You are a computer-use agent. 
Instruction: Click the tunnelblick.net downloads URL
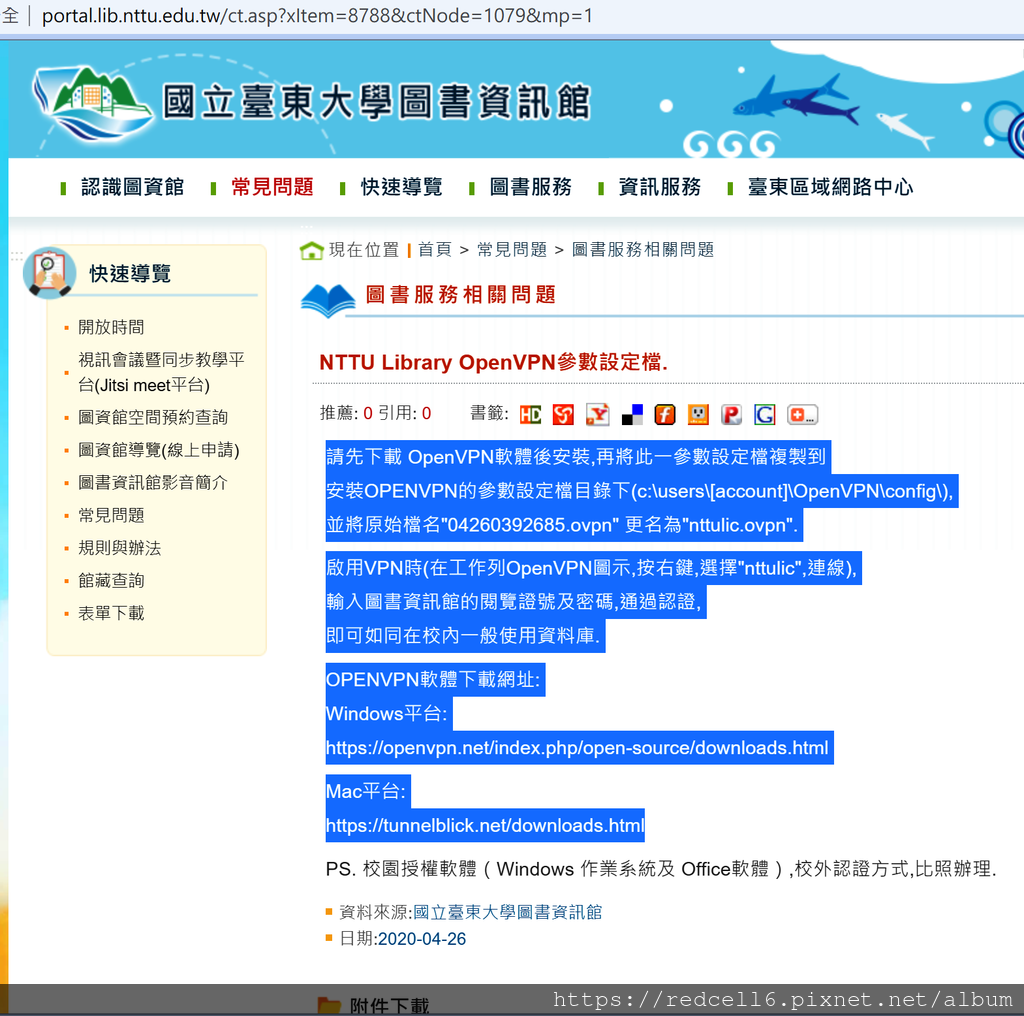[x=485, y=825]
